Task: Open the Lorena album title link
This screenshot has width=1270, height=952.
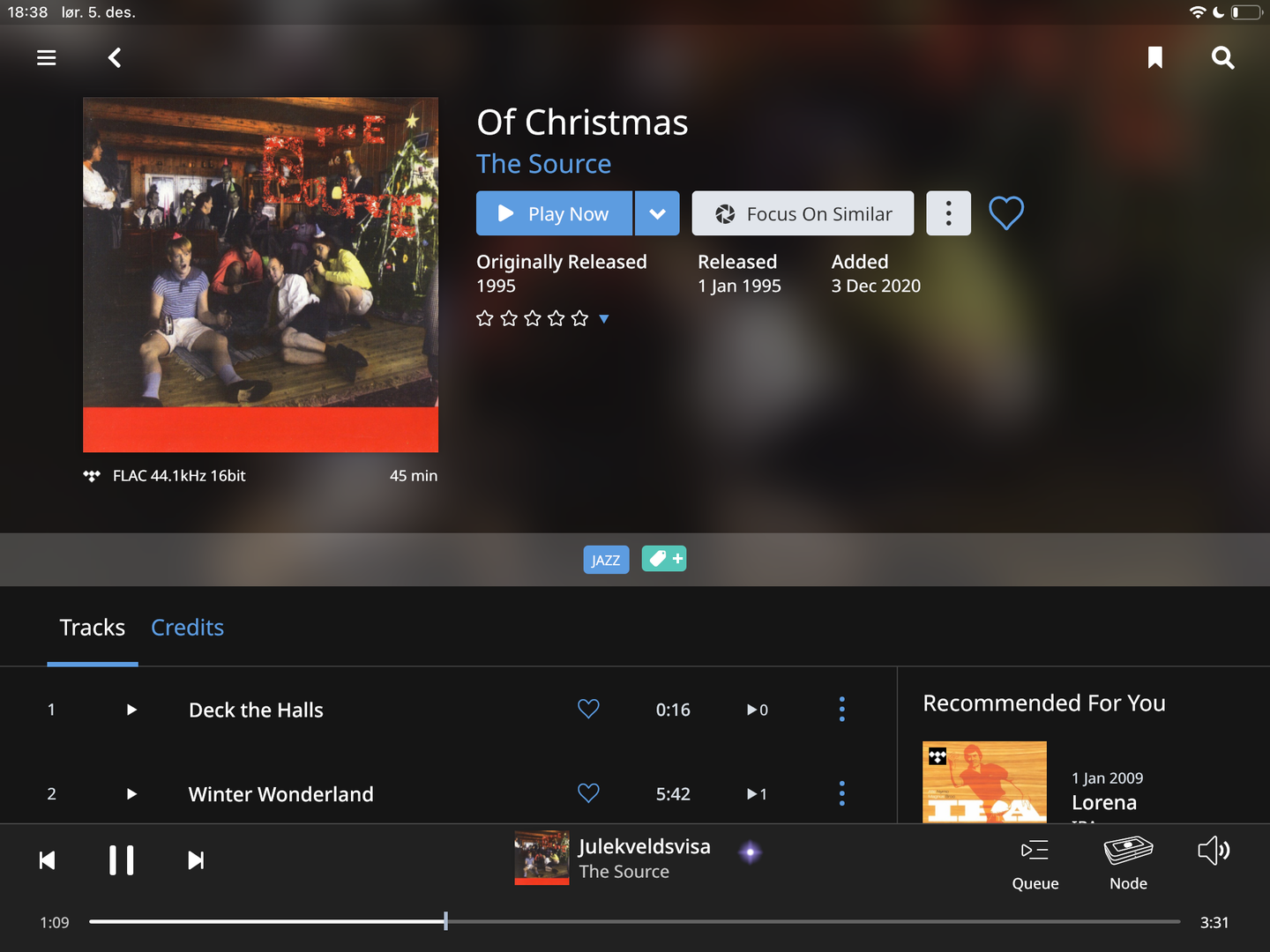Action: pyautogui.click(x=1104, y=803)
